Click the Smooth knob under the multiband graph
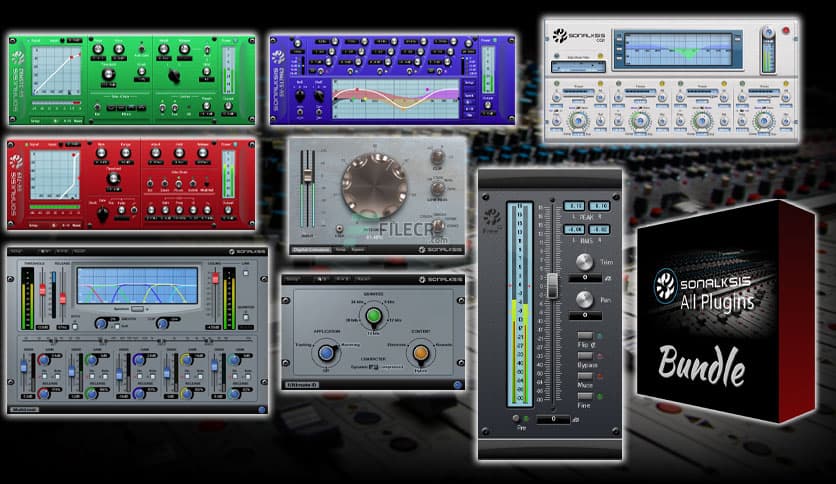 [100, 323]
